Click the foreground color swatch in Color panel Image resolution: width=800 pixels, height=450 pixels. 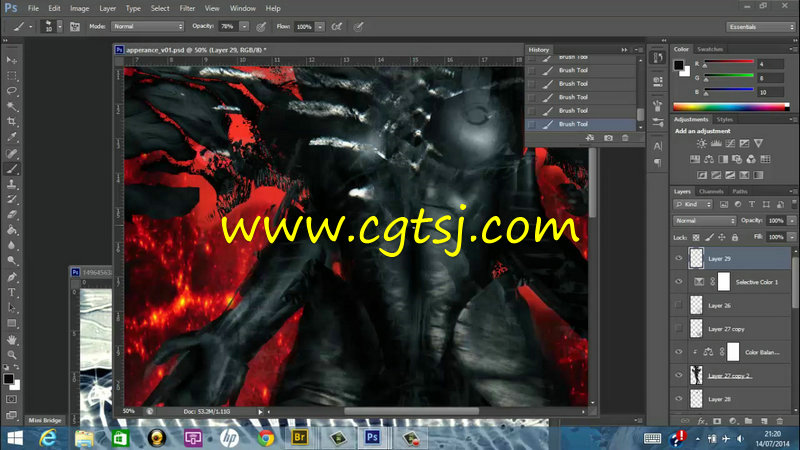point(678,65)
